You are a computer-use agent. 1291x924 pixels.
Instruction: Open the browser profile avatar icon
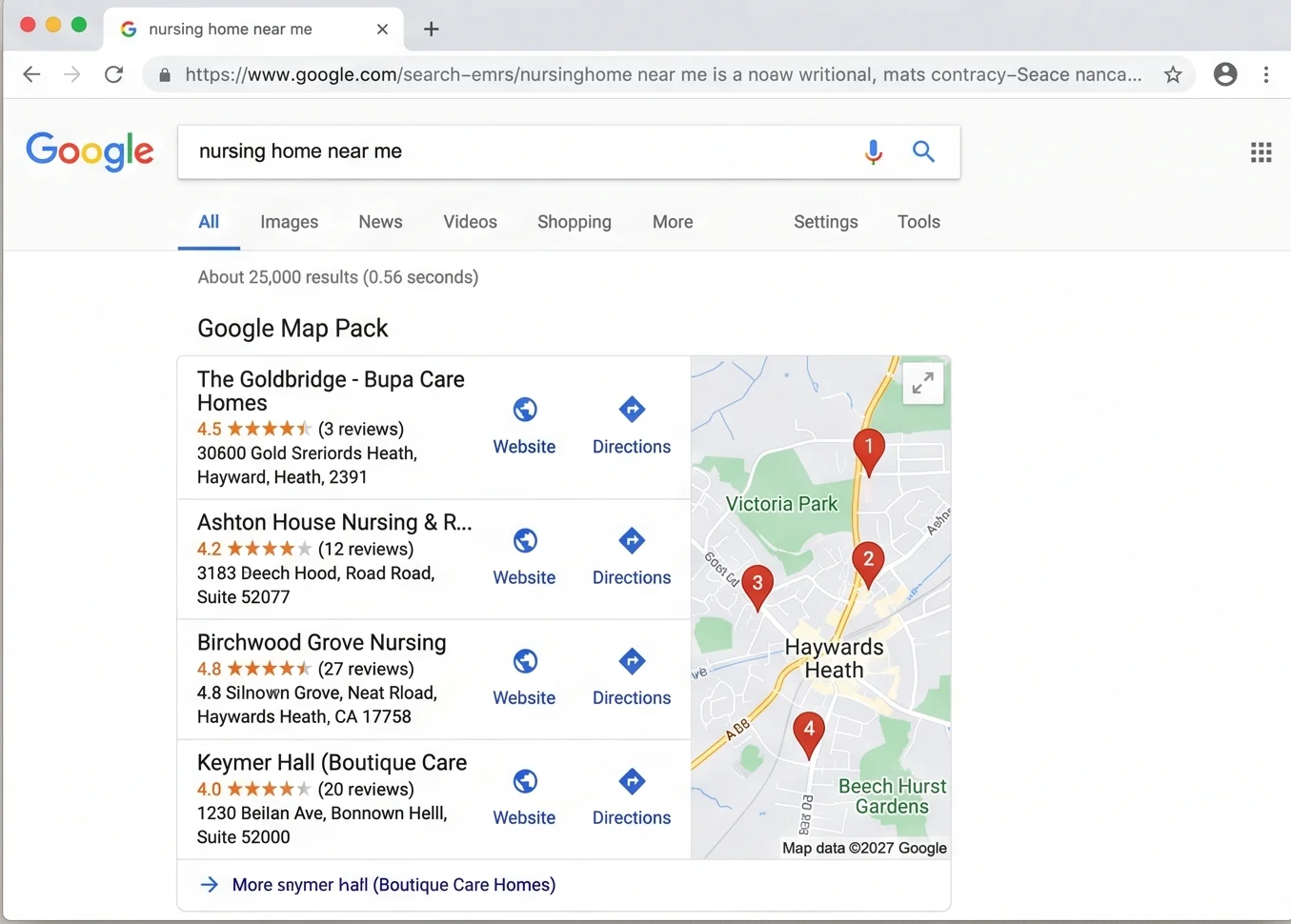(1225, 74)
